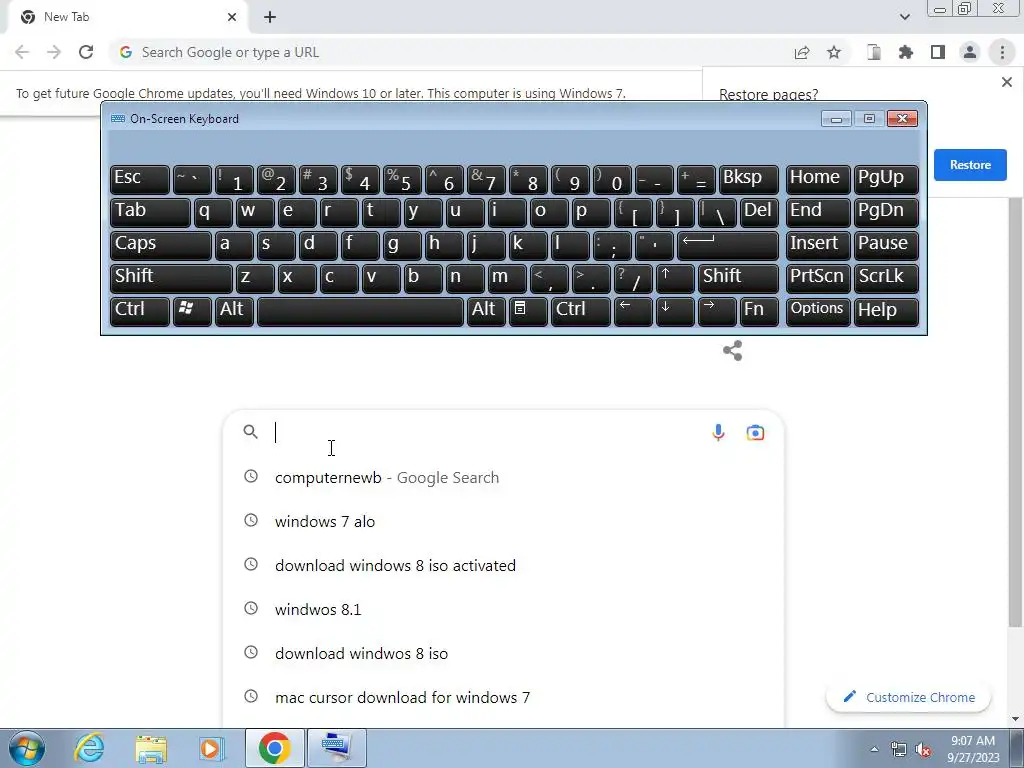Dismiss the Restore pages popup

[1006, 82]
